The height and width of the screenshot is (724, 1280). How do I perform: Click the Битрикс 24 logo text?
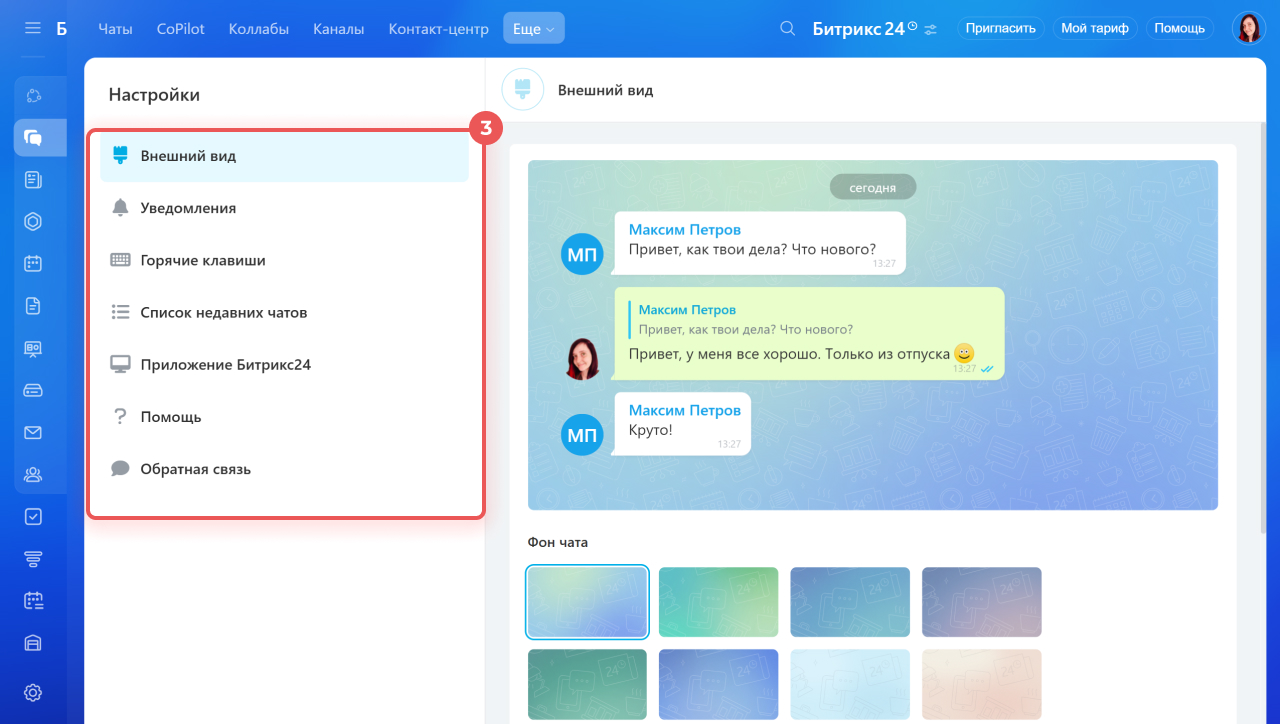click(858, 29)
